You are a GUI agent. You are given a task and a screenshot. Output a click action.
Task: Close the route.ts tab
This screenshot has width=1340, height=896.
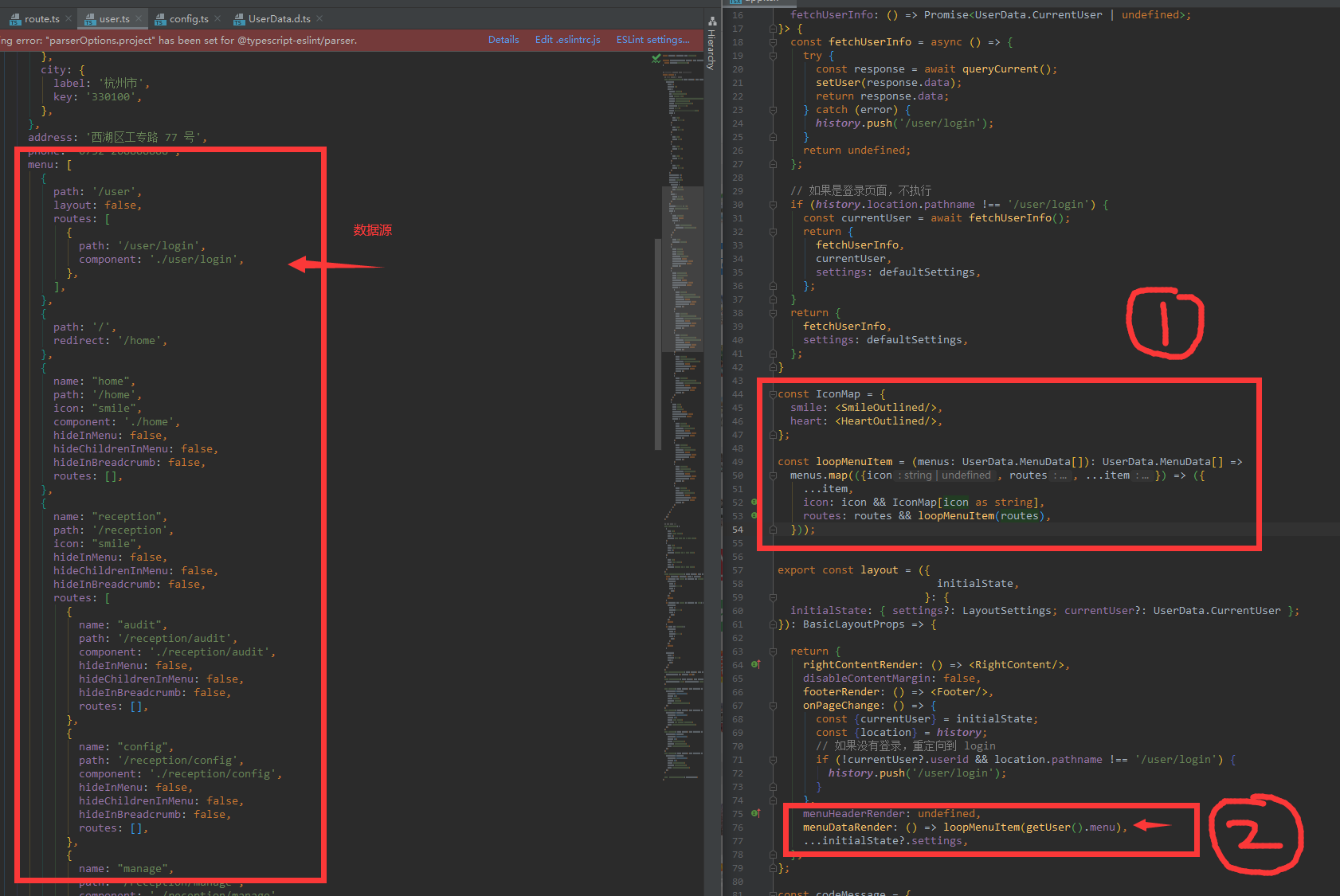(69, 18)
